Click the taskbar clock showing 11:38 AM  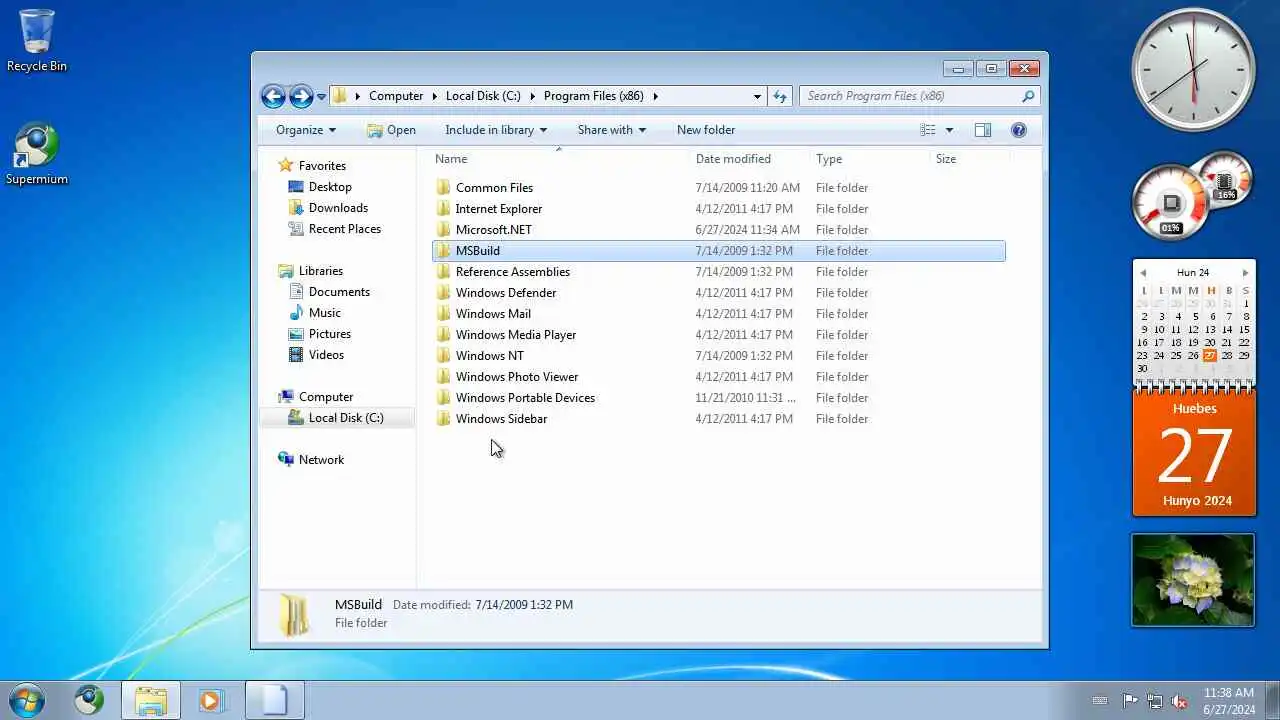1229,701
